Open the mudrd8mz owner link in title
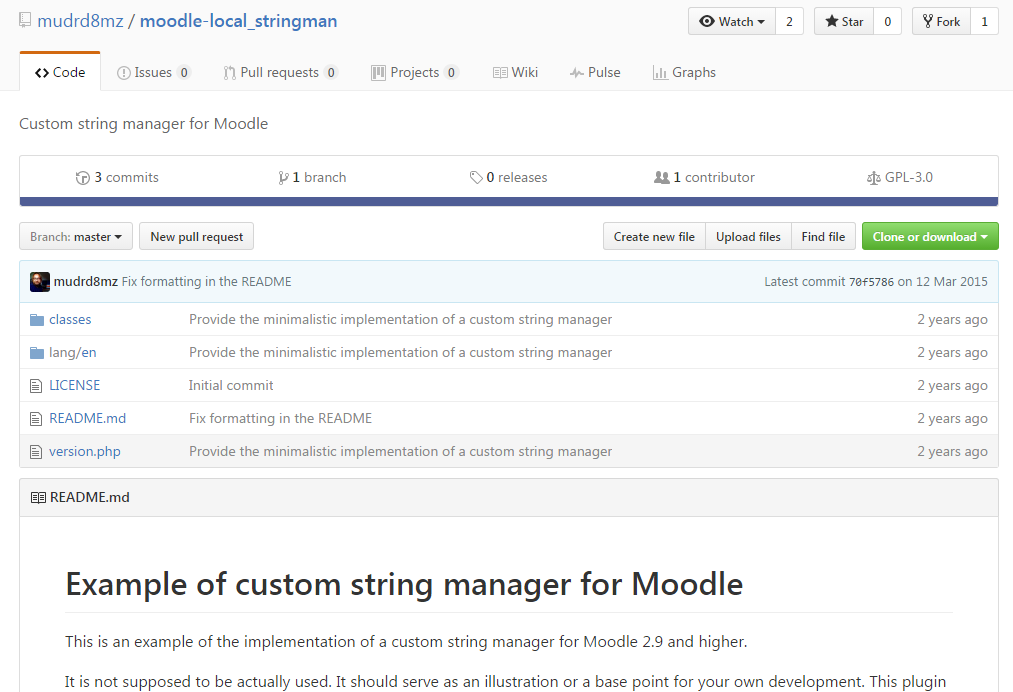Image resolution: width=1013 pixels, height=692 pixels. [80, 21]
